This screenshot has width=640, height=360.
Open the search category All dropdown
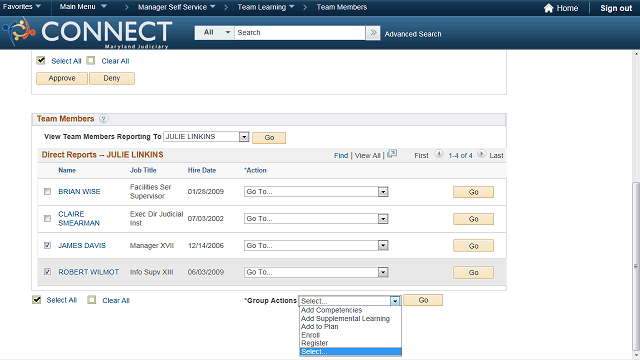click(x=214, y=33)
